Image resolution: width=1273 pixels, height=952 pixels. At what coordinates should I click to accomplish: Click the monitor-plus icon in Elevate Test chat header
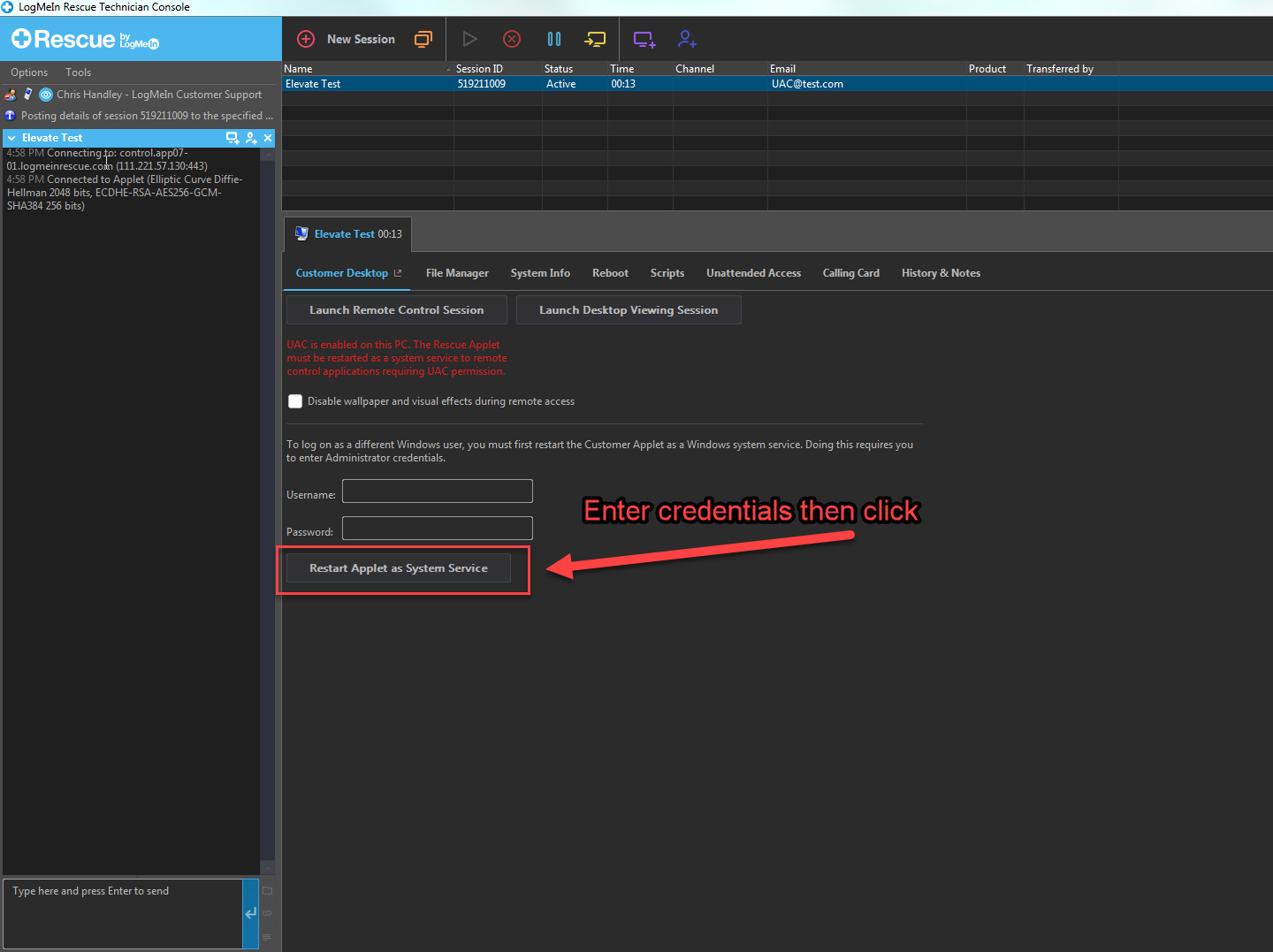(x=232, y=138)
